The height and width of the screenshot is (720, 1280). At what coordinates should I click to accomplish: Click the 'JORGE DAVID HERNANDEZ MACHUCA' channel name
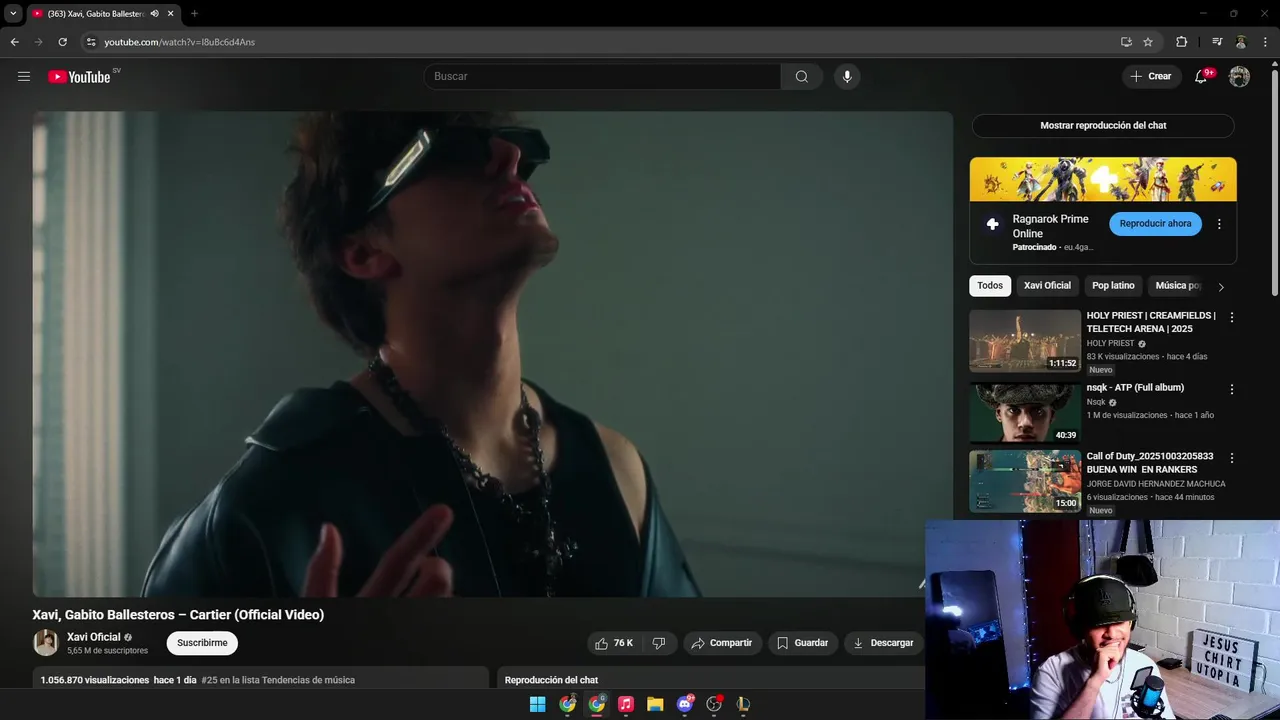pos(1156,484)
